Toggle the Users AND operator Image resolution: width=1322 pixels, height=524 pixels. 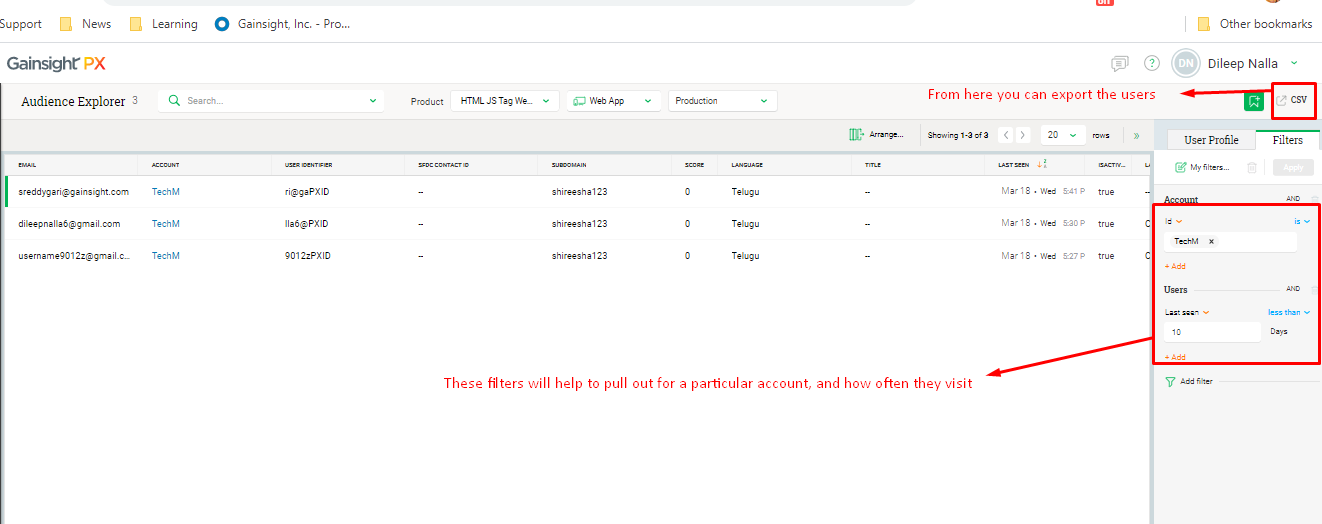1293,289
